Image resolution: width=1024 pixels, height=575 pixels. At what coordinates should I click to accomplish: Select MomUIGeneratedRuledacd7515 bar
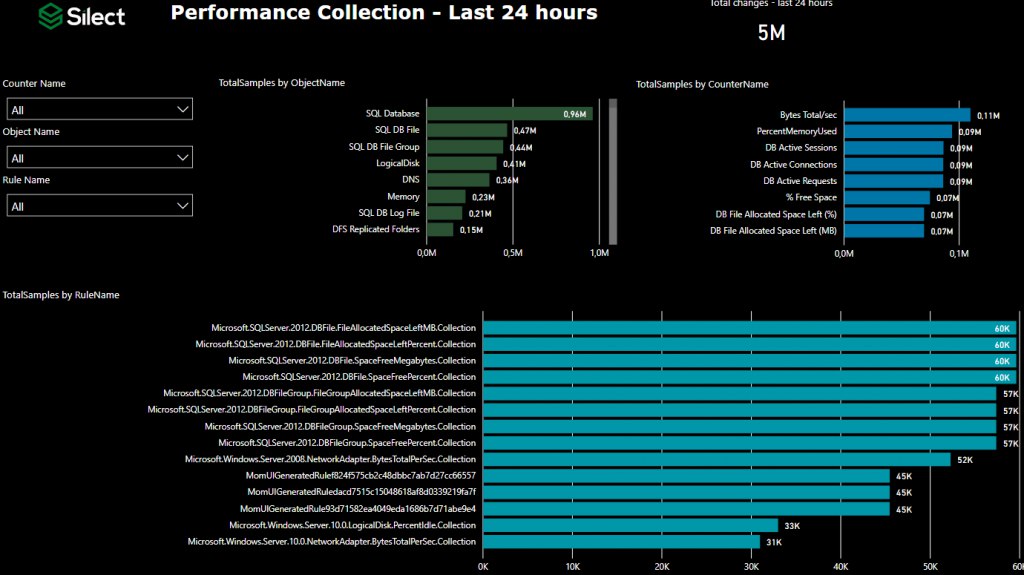click(686, 492)
